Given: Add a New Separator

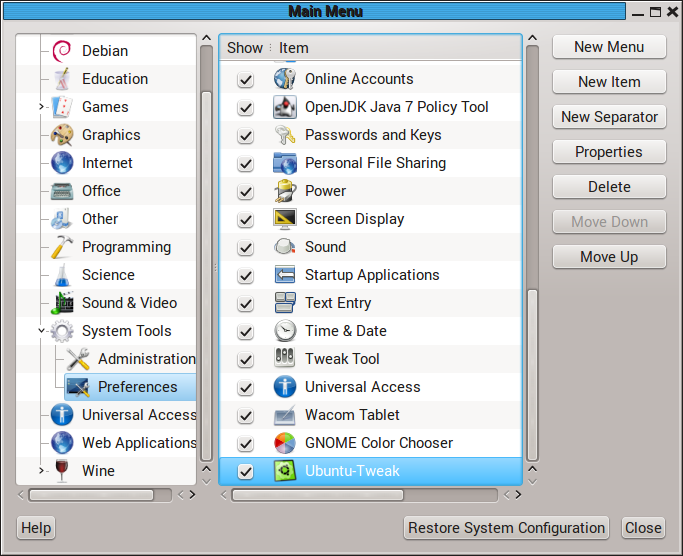Looking at the screenshot, I should coord(609,117).
